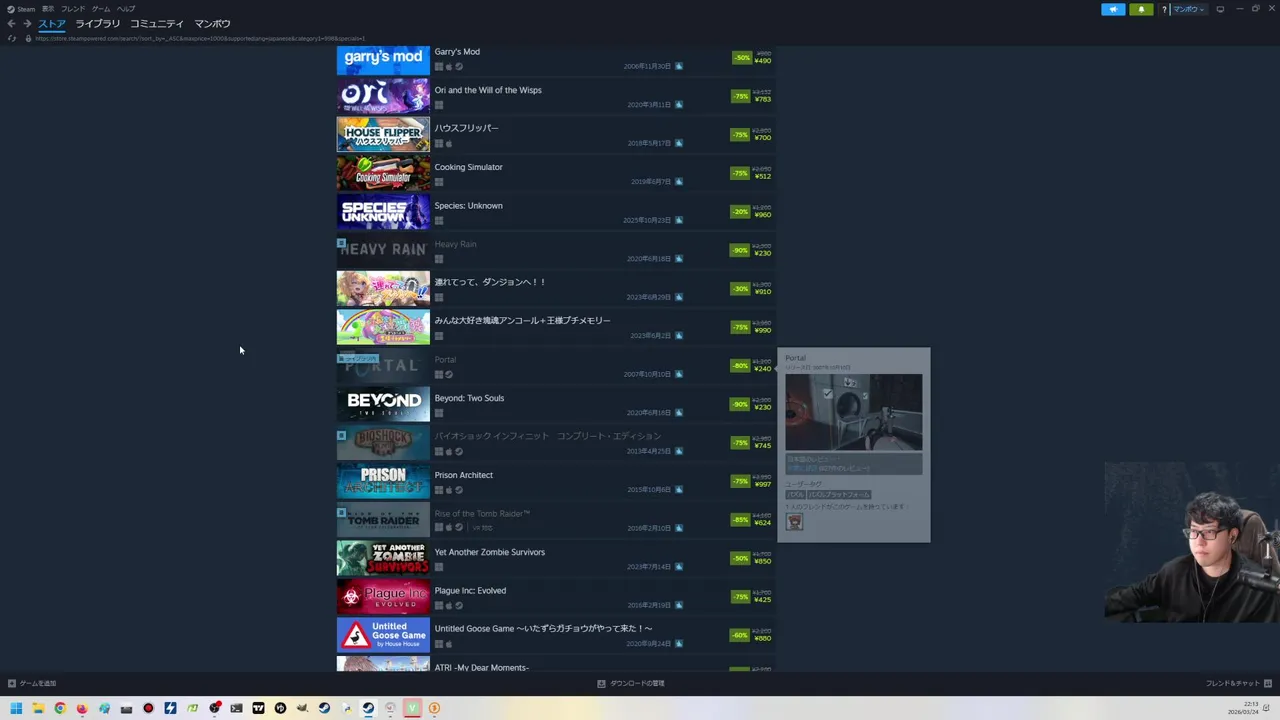Click みんな大好き廃道アンコール title
The height and width of the screenshot is (720, 1280).
pyautogui.click(x=522, y=321)
